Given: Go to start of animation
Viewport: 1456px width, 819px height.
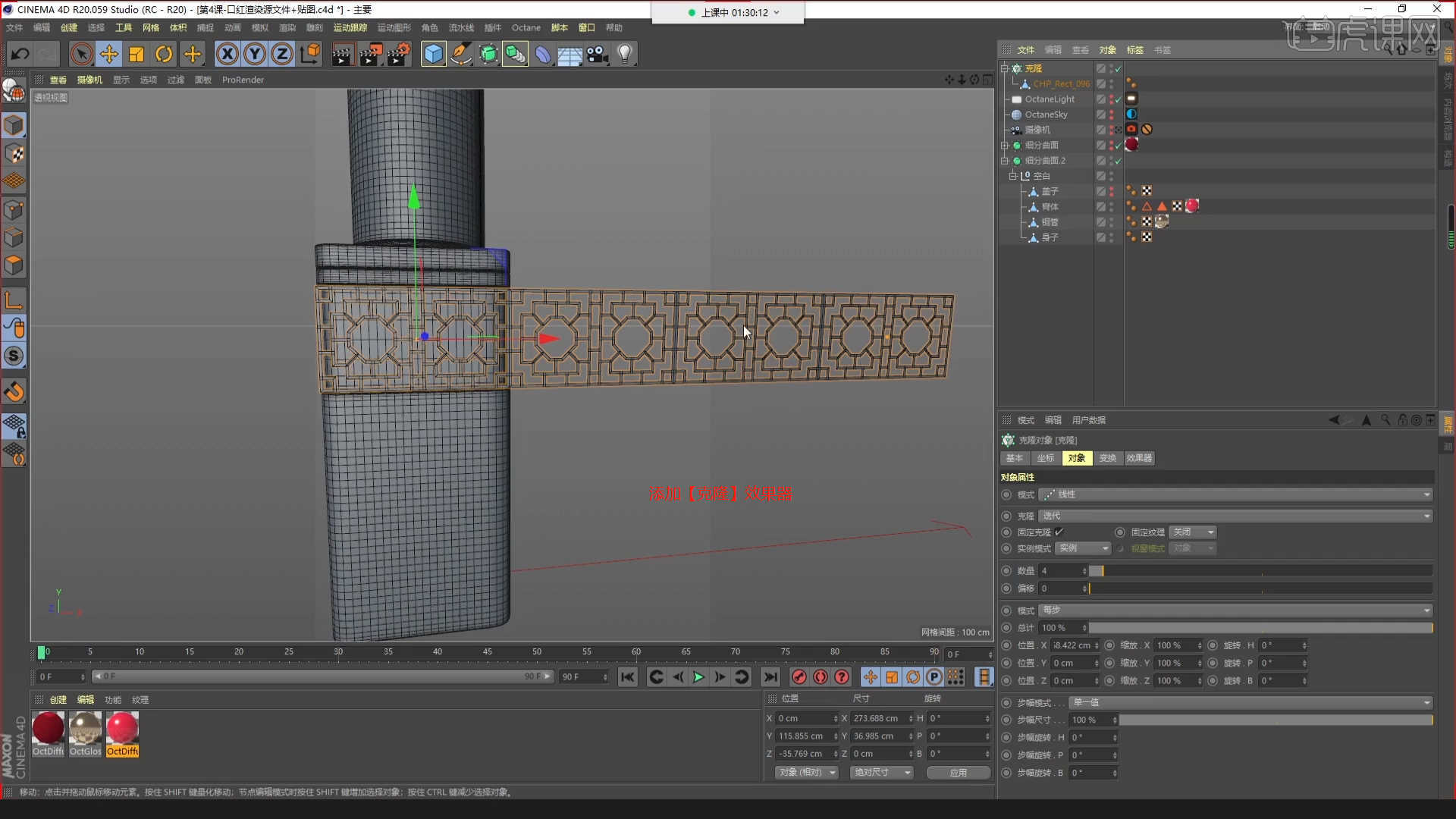Looking at the screenshot, I should [627, 677].
